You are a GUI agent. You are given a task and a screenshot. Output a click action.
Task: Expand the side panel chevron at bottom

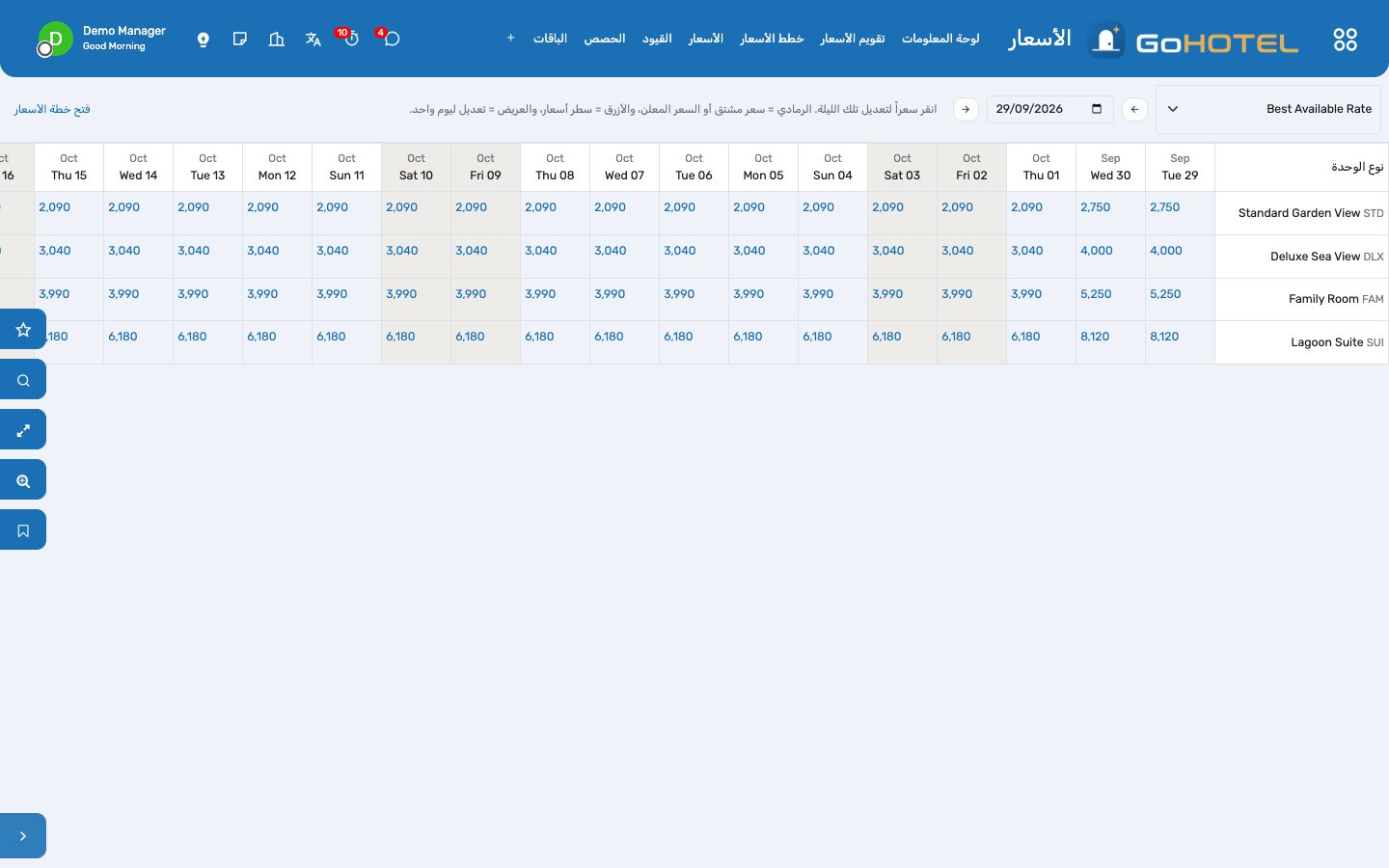[x=23, y=836]
